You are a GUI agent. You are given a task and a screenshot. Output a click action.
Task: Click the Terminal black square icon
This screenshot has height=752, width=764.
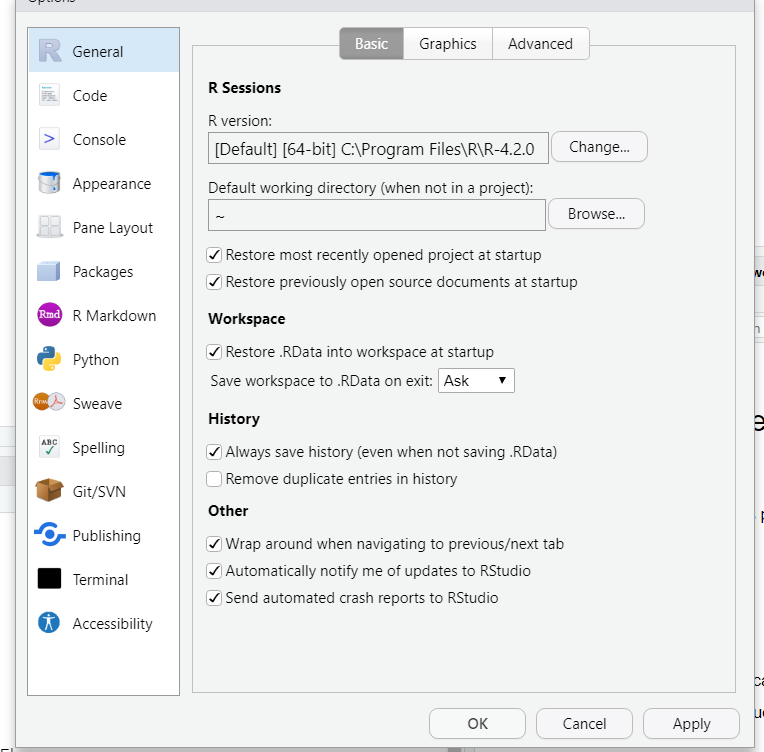coord(49,579)
